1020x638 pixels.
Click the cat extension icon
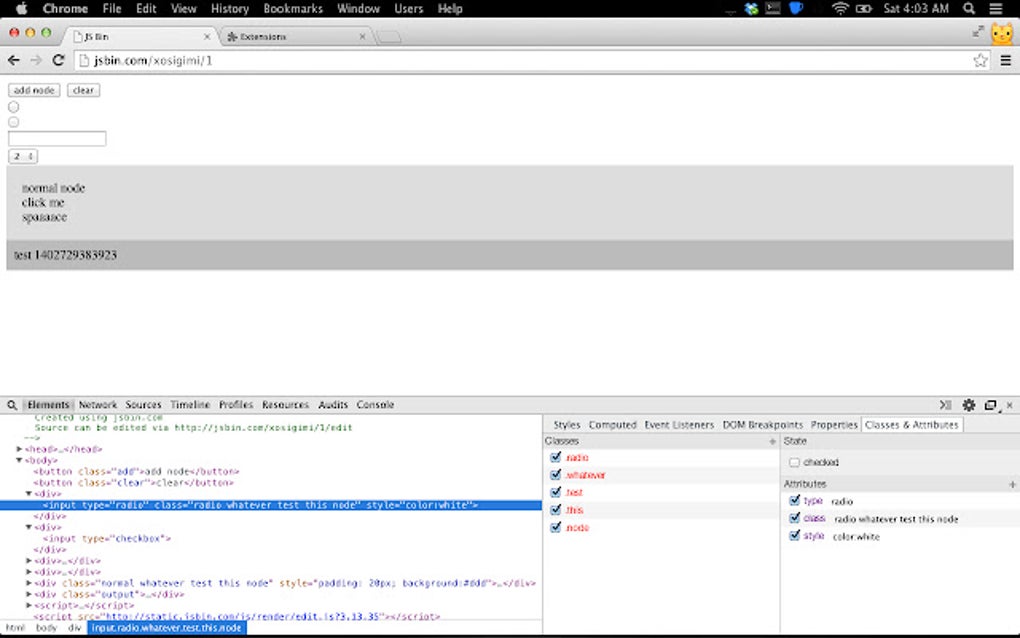1002,33
